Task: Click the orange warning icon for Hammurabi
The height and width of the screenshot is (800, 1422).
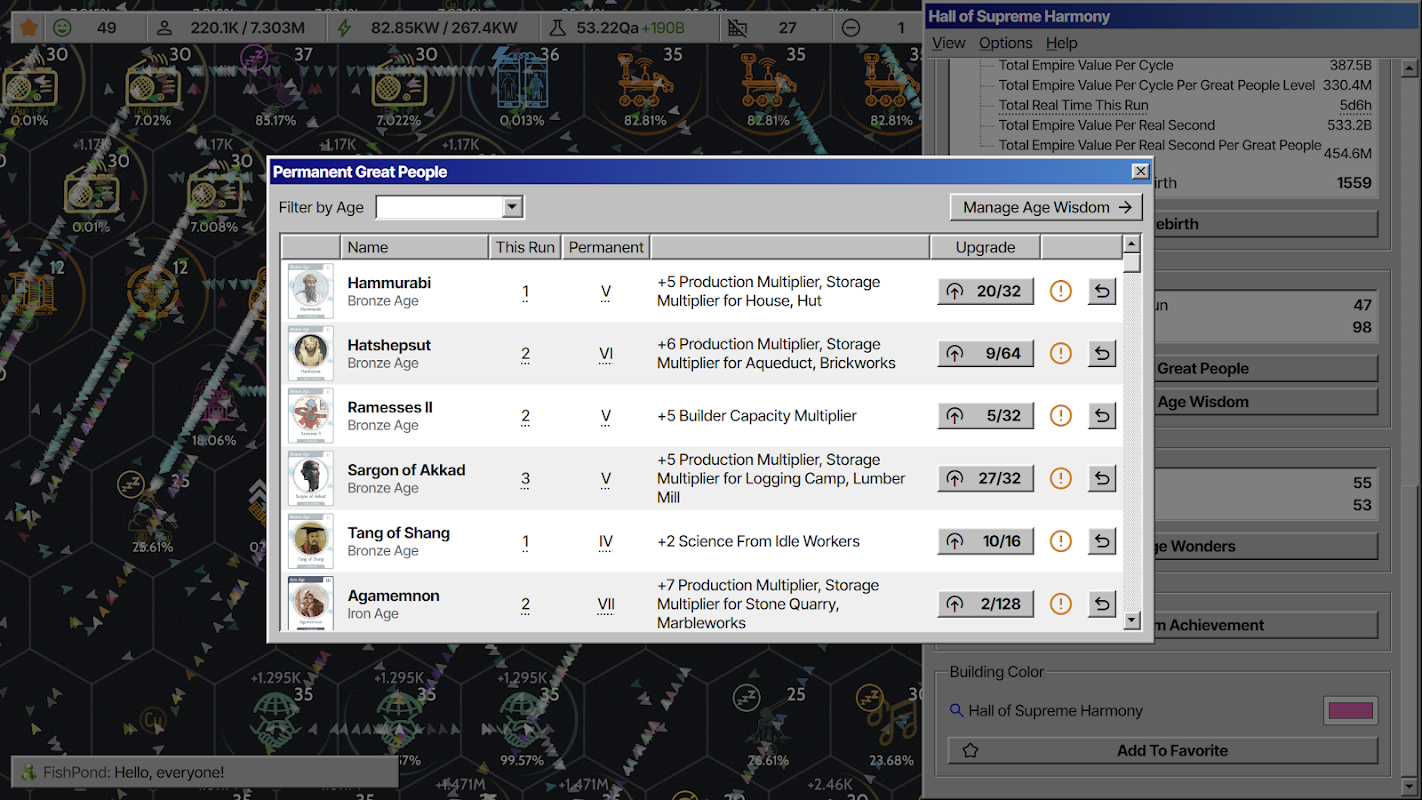Action: [1061, 291]
